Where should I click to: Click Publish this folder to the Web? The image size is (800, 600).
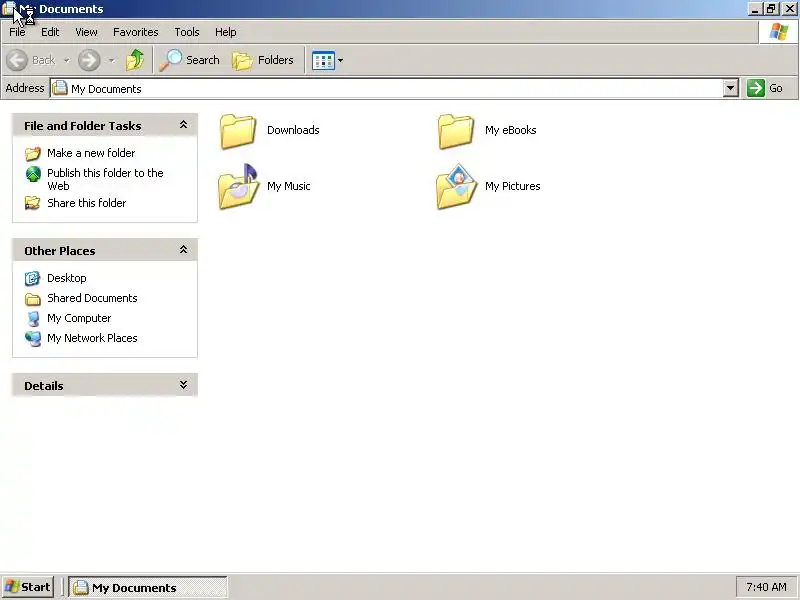[105, 179]
